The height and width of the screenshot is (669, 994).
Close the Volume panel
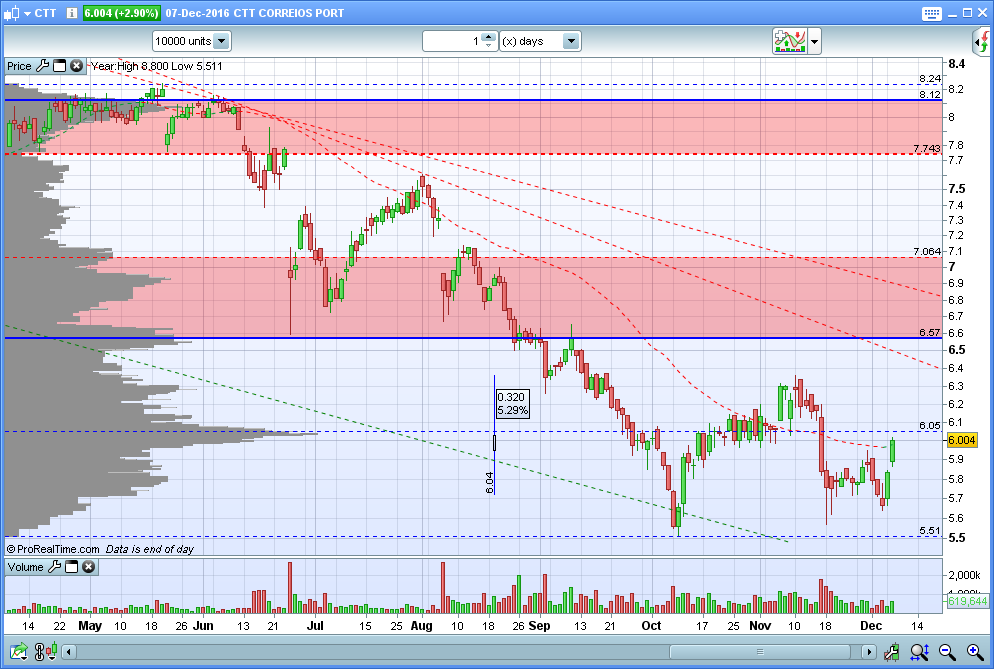pos(89,566)
